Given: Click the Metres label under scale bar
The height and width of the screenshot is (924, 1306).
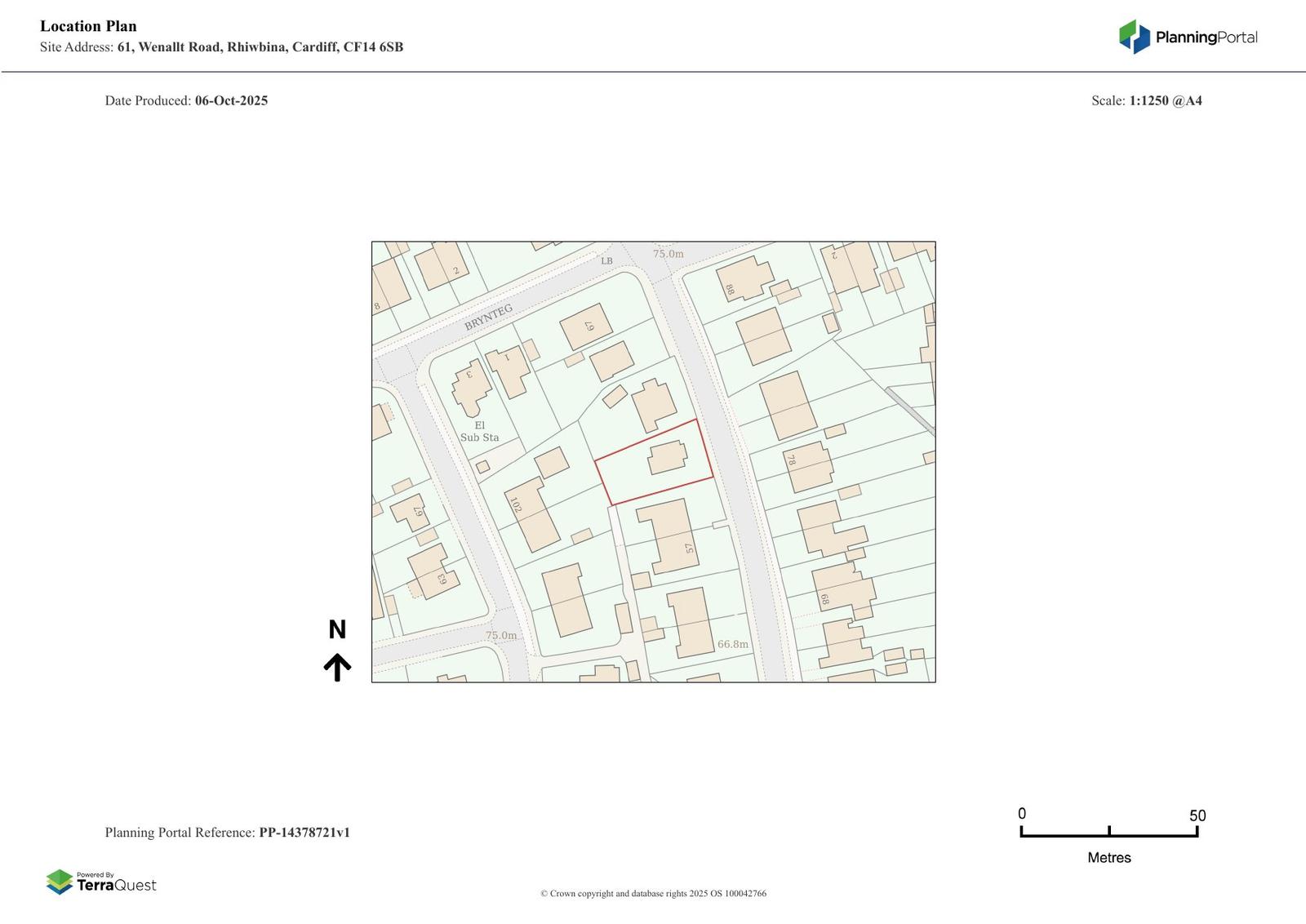Looking at the screenshot, I should [1108, 858].
